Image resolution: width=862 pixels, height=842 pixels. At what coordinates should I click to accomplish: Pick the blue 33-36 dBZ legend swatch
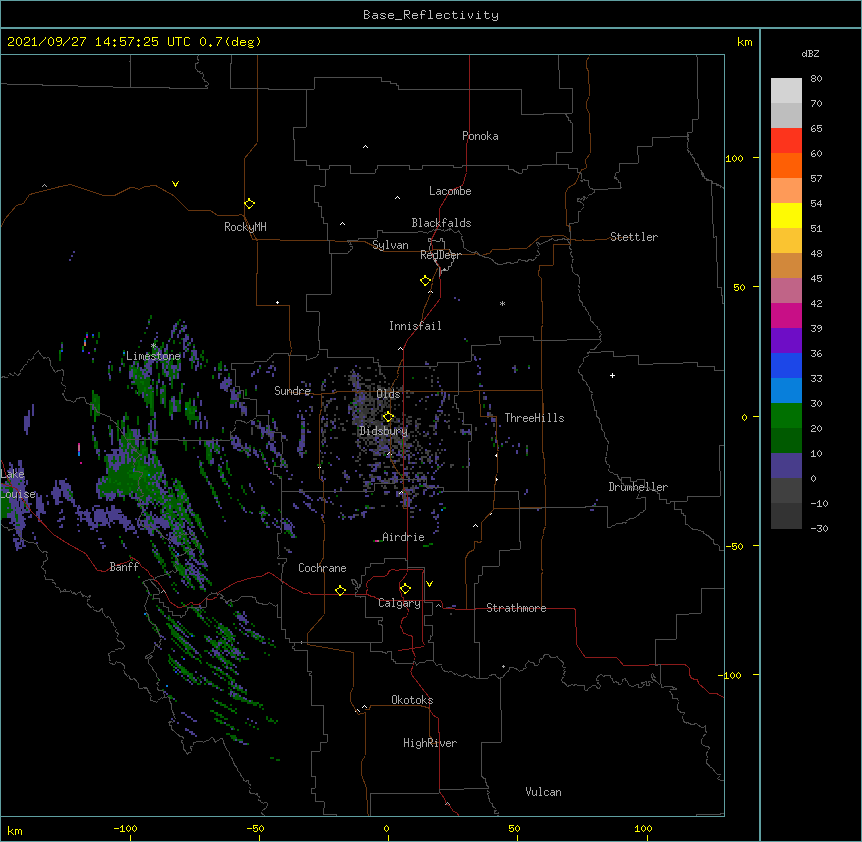pyautogui.click(x=786, y=366)
